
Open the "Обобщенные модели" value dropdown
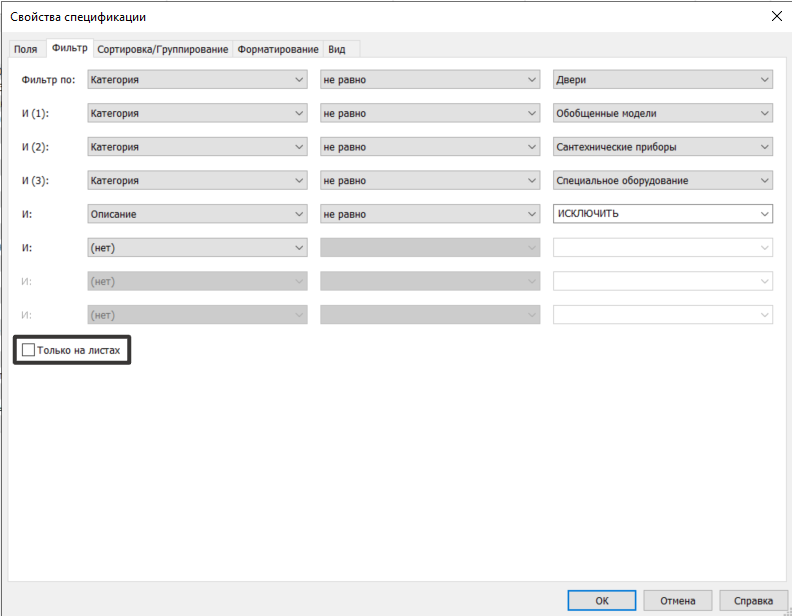pos(663,114)
